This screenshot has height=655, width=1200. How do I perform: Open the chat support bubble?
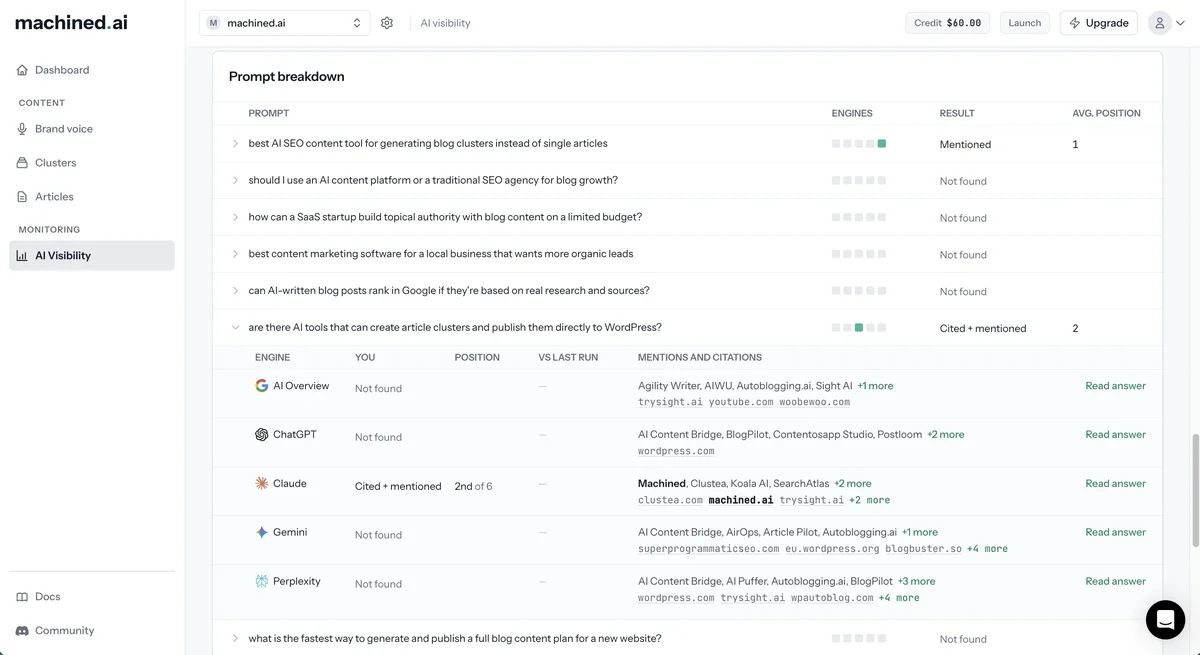click(1165, 620)
